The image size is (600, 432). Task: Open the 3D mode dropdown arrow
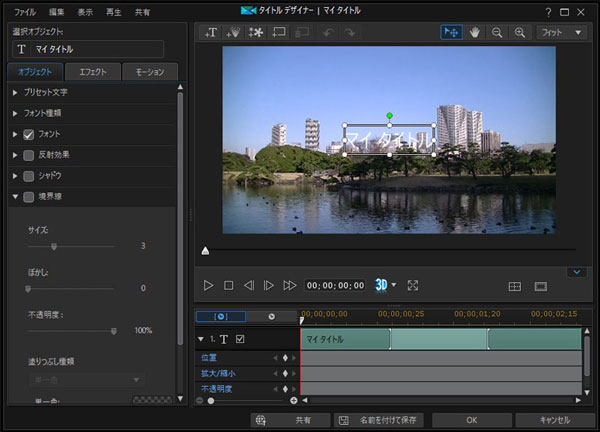coord(394,285)
